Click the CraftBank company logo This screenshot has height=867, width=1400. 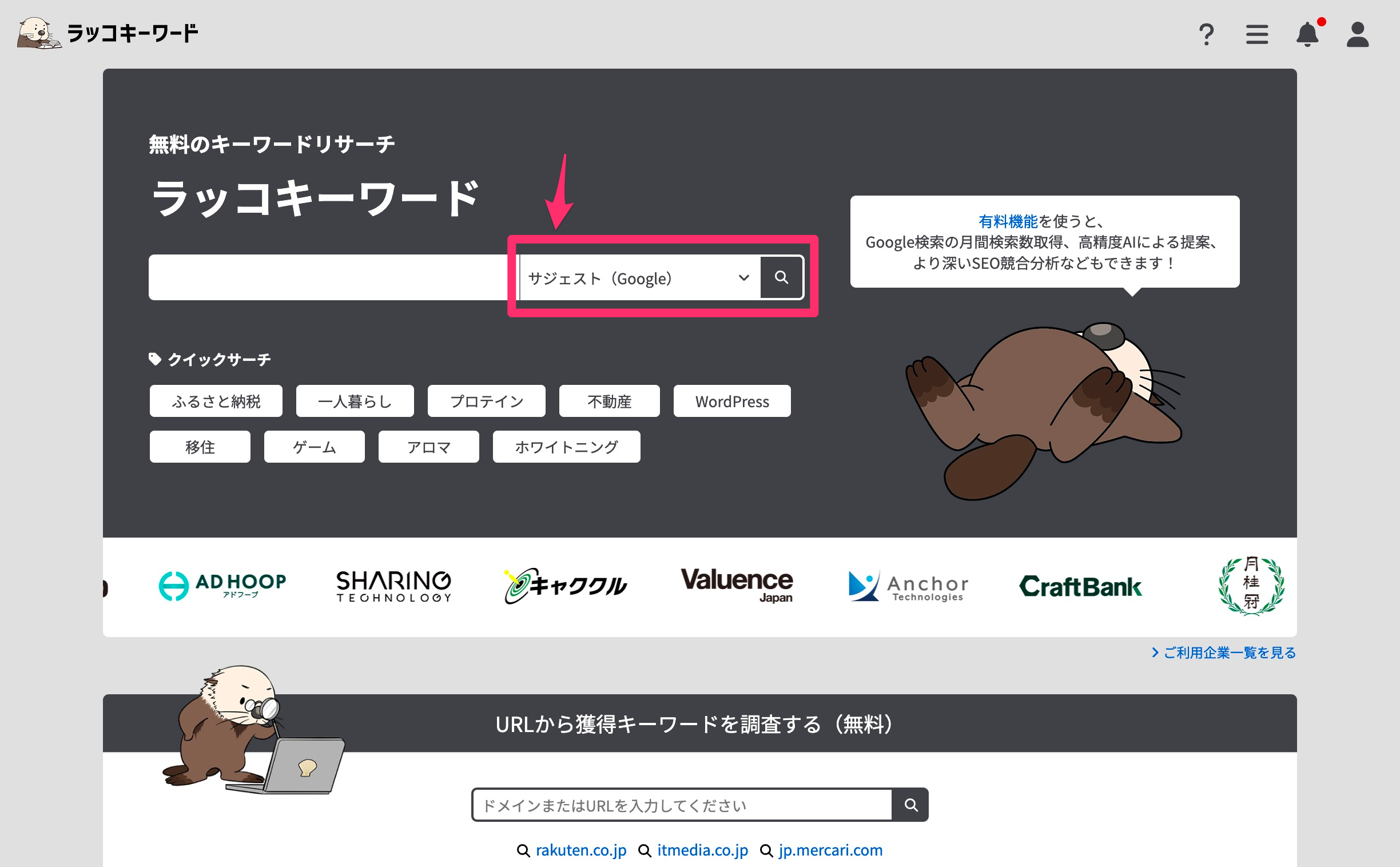coord(1080,586)
